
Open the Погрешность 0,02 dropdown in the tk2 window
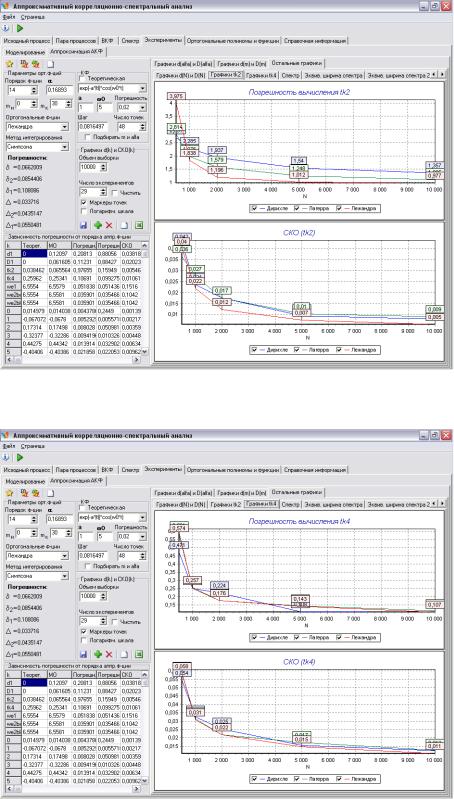(x=143, y=108)
